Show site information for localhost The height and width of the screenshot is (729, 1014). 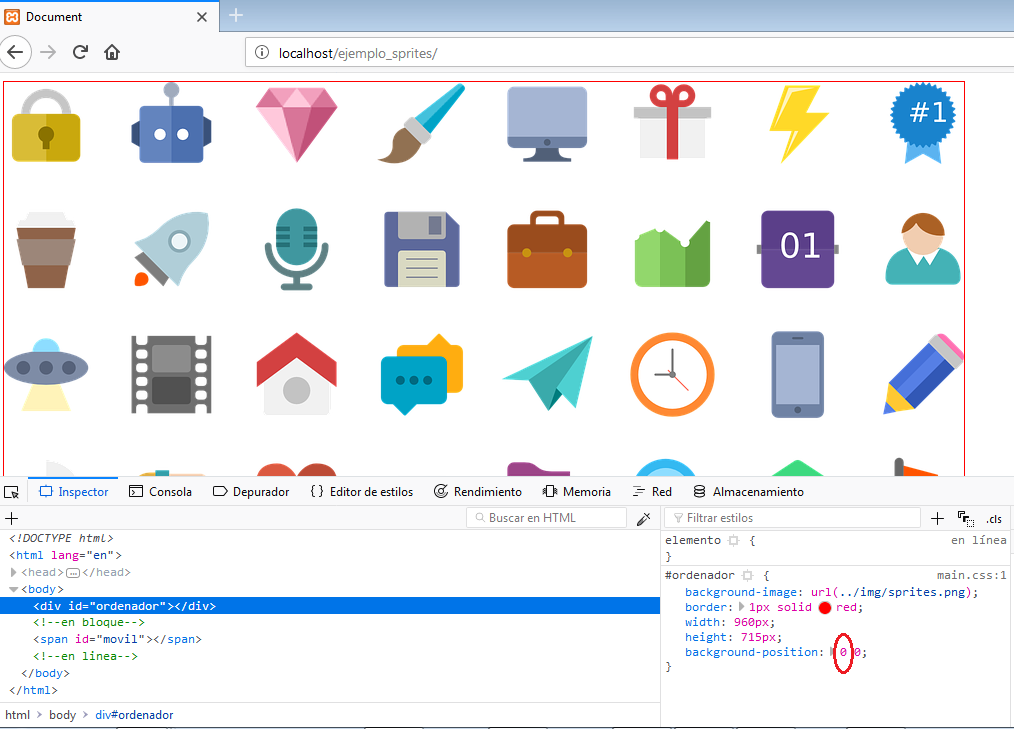pos(262,53)
